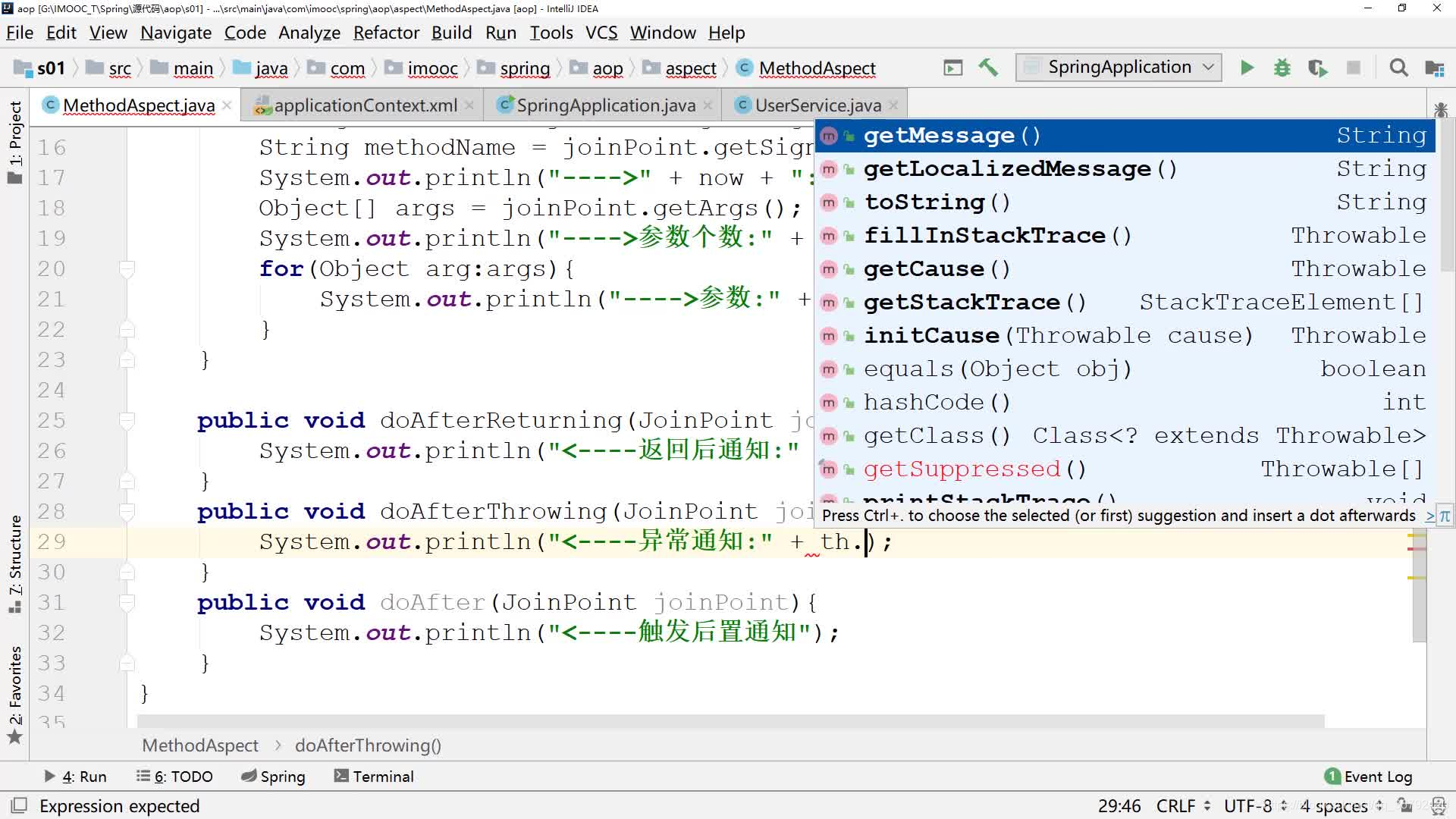Select getMessage() from autocomplete list
Viewport: 1456px width, 819px height.
(952, 135)
